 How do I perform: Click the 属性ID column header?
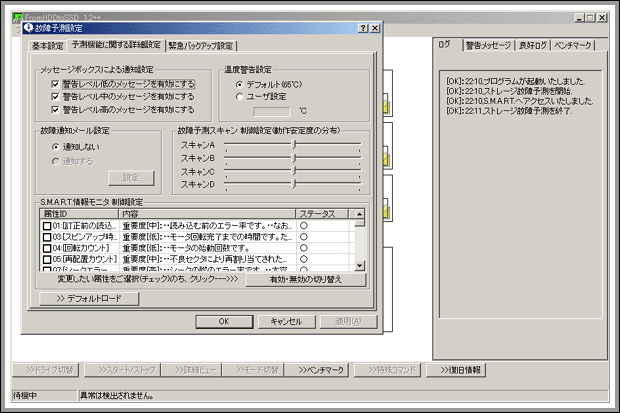[x=79, y=214]
